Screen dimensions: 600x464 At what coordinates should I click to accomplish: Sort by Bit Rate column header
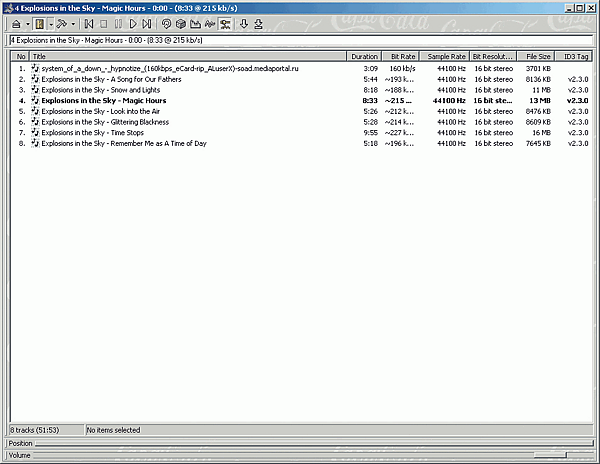tap(401, 56)
